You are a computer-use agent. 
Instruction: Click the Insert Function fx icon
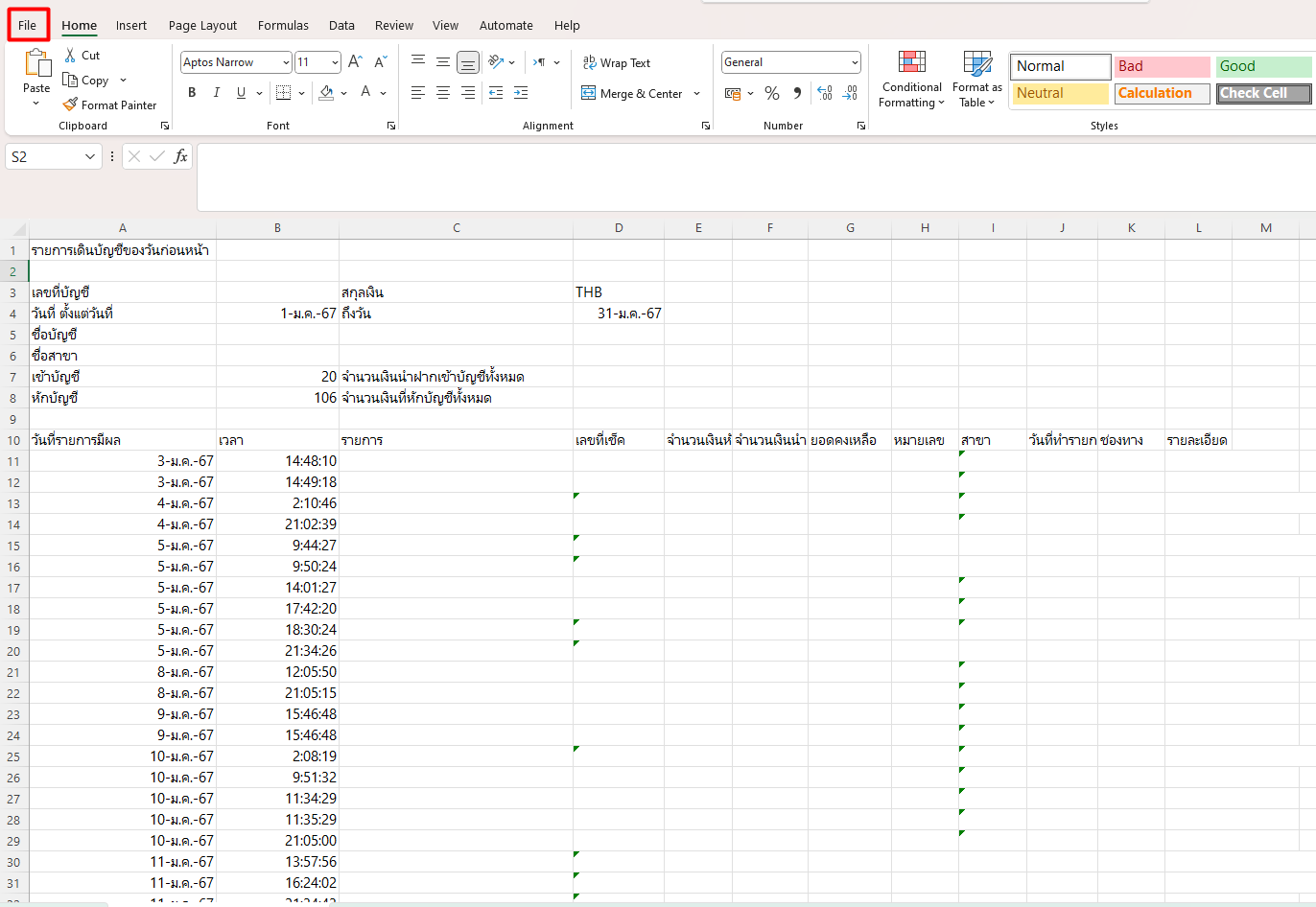coord(180,156)
